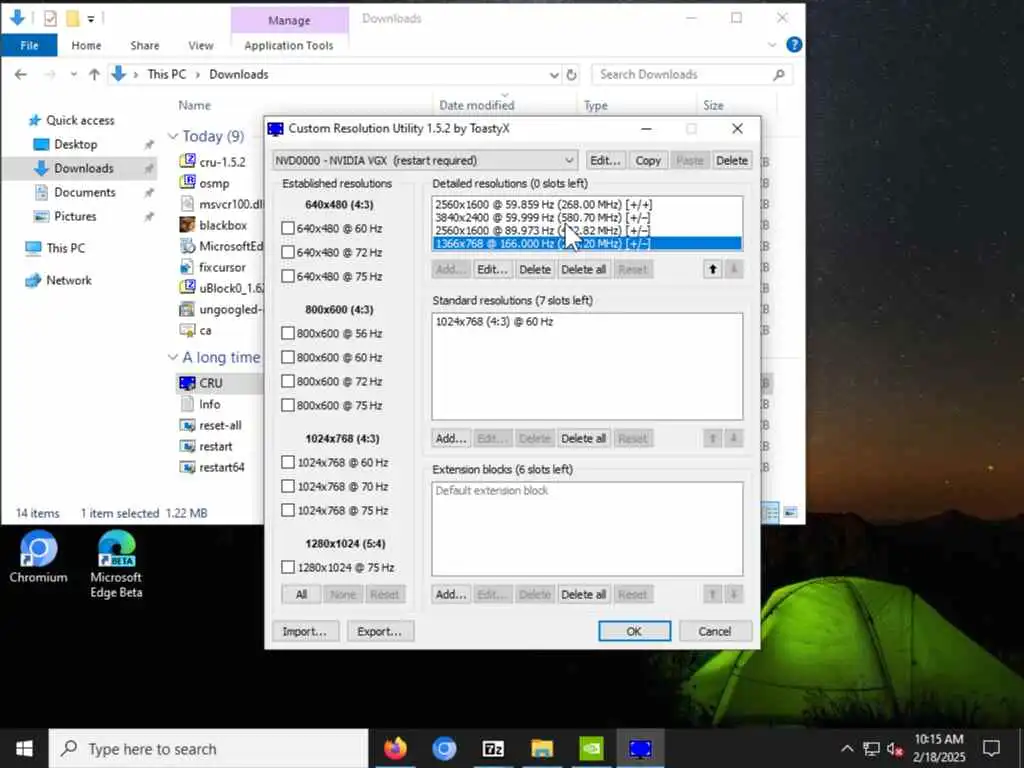Click the Export... button
The image size is (1024, 768).
379,631
